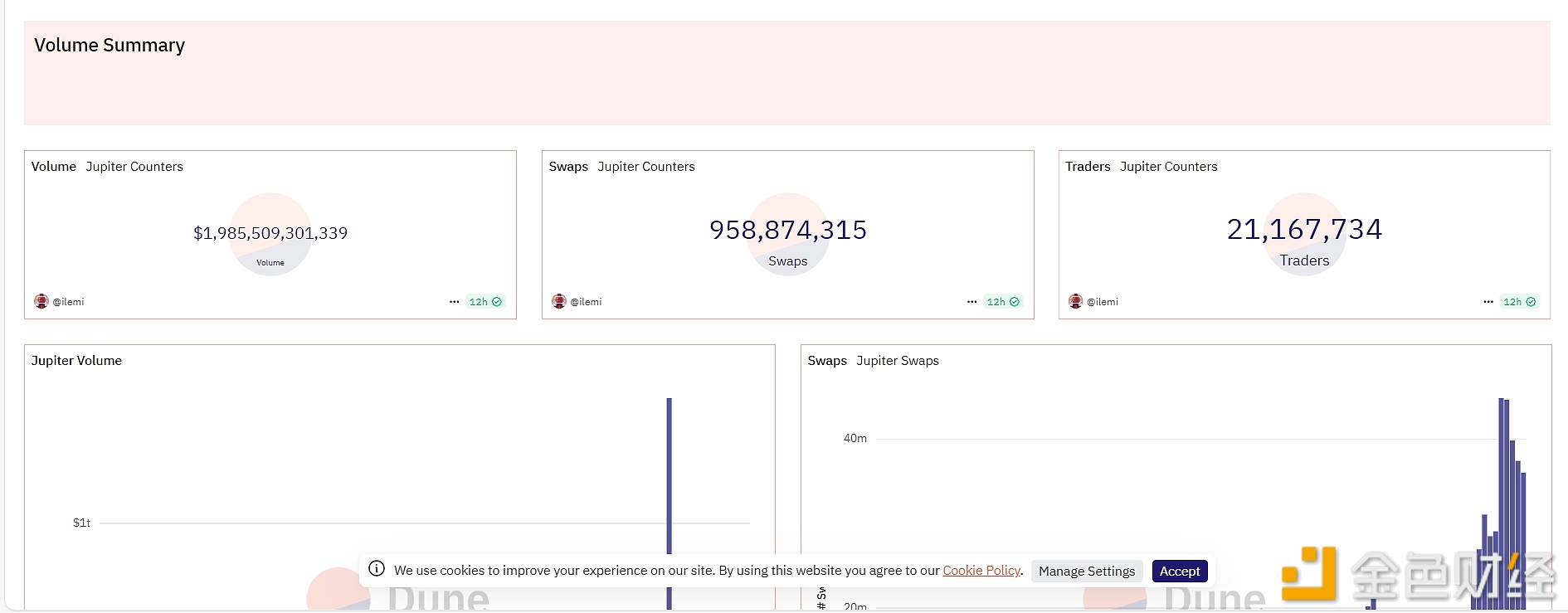
Task: Open @ilemi profile link on Traders card
Action: tap(1103, 302)
